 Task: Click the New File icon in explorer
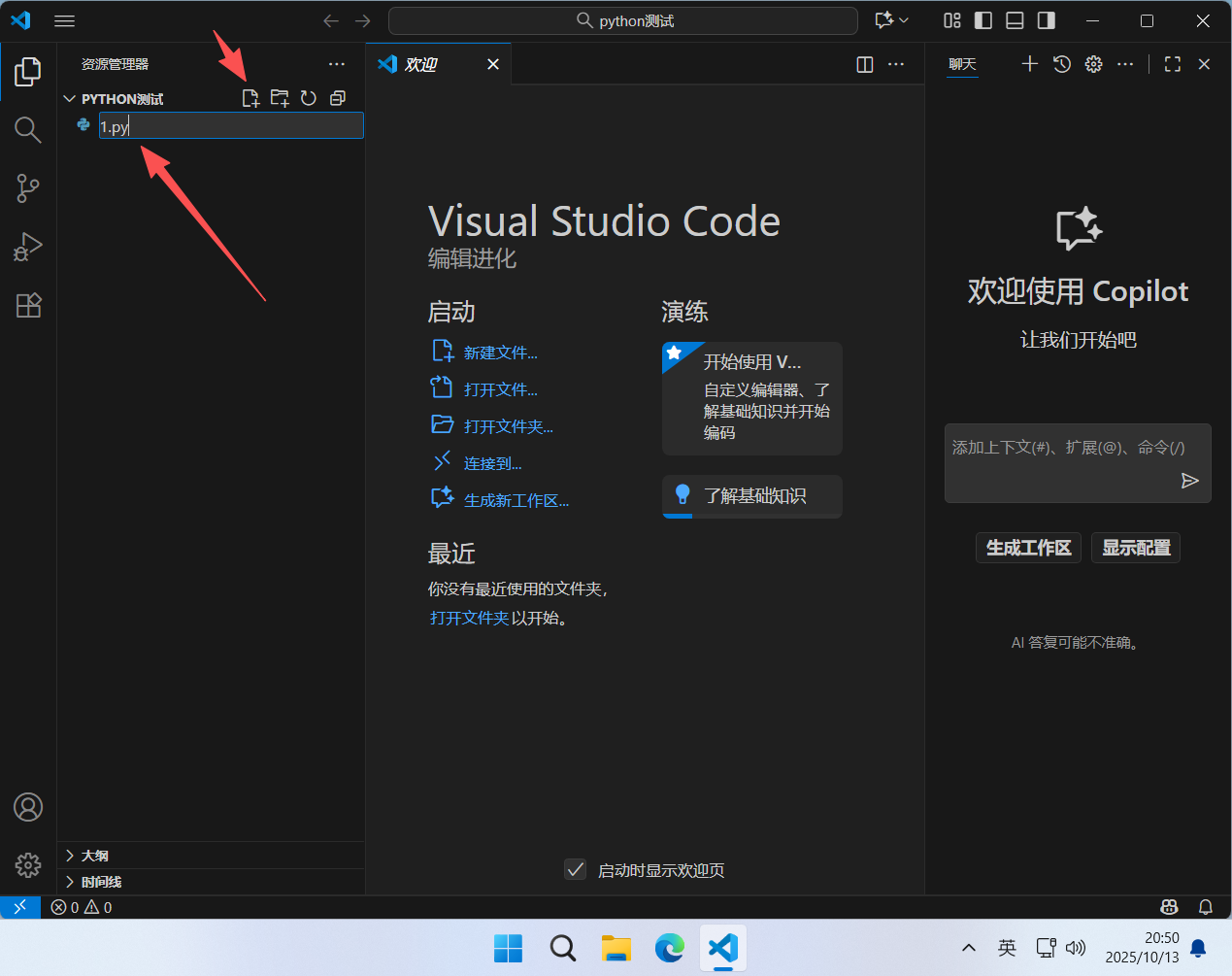click(250, 98)
